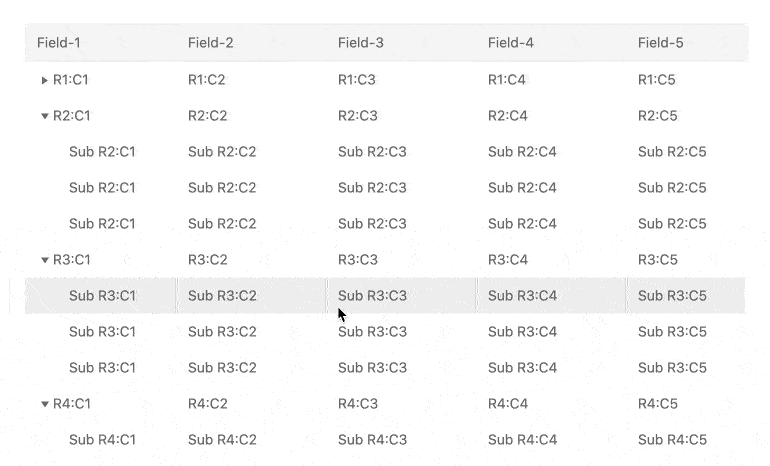Select the R1:C2 cell
This screenshot has height=466, width=770.
(206, 80)
